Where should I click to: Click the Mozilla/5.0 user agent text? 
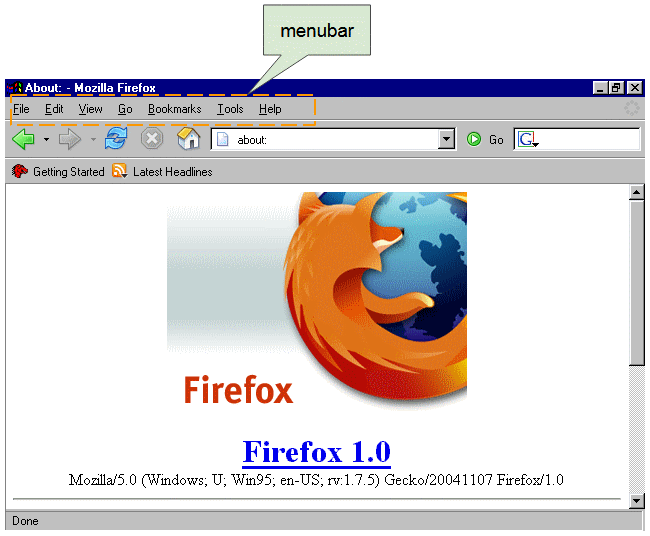(x=316, y=480)
